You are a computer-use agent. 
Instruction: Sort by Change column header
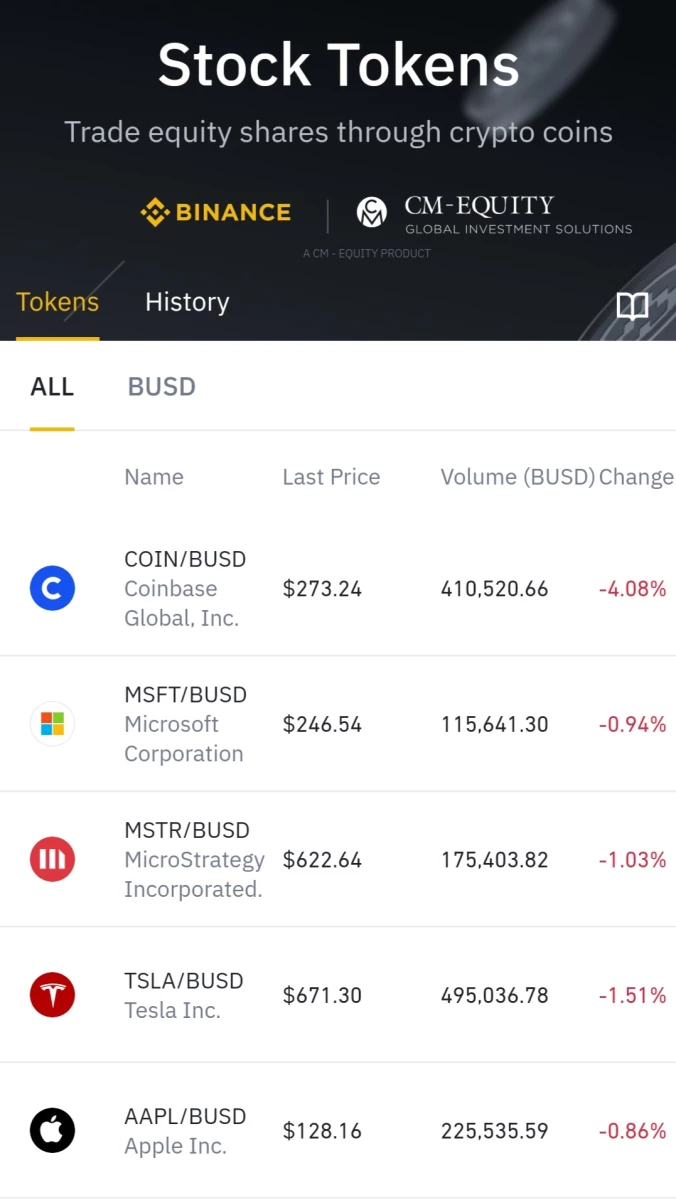[637, 477]
